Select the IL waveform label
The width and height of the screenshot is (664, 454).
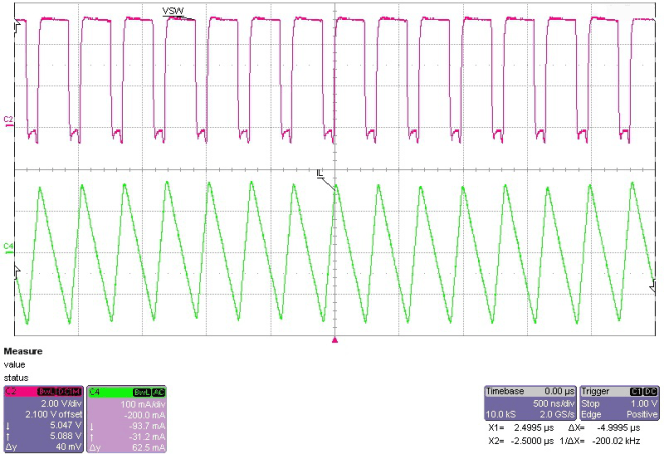[x=321, y=176]
